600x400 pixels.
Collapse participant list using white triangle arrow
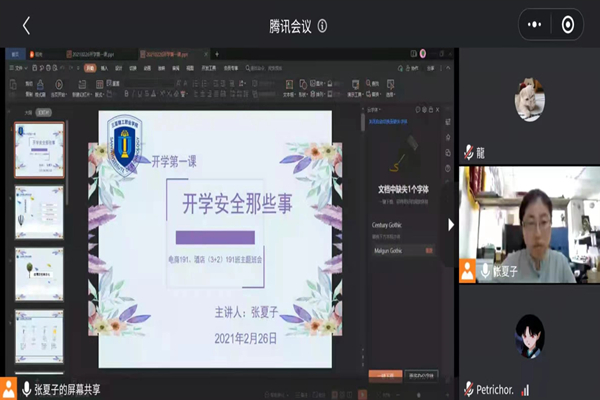(451, 225)
